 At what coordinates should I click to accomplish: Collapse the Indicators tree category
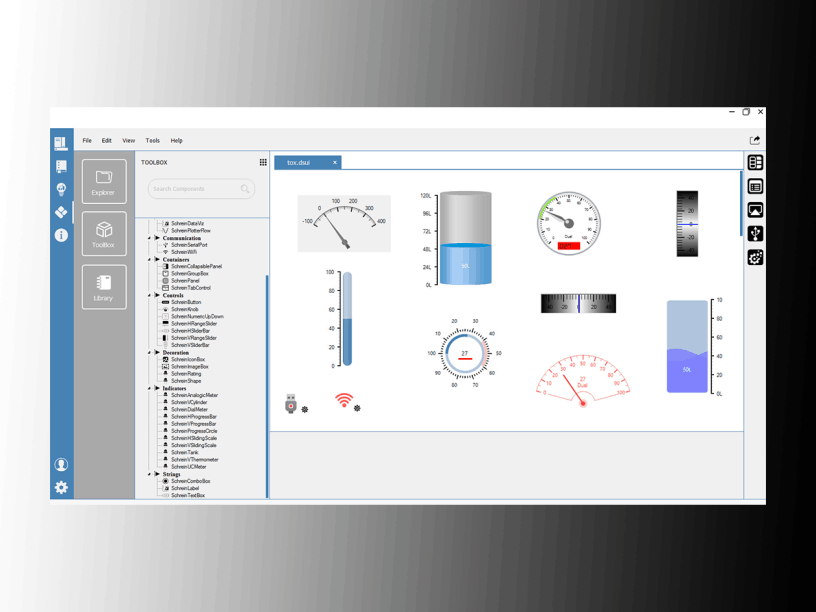coord(150,388)
